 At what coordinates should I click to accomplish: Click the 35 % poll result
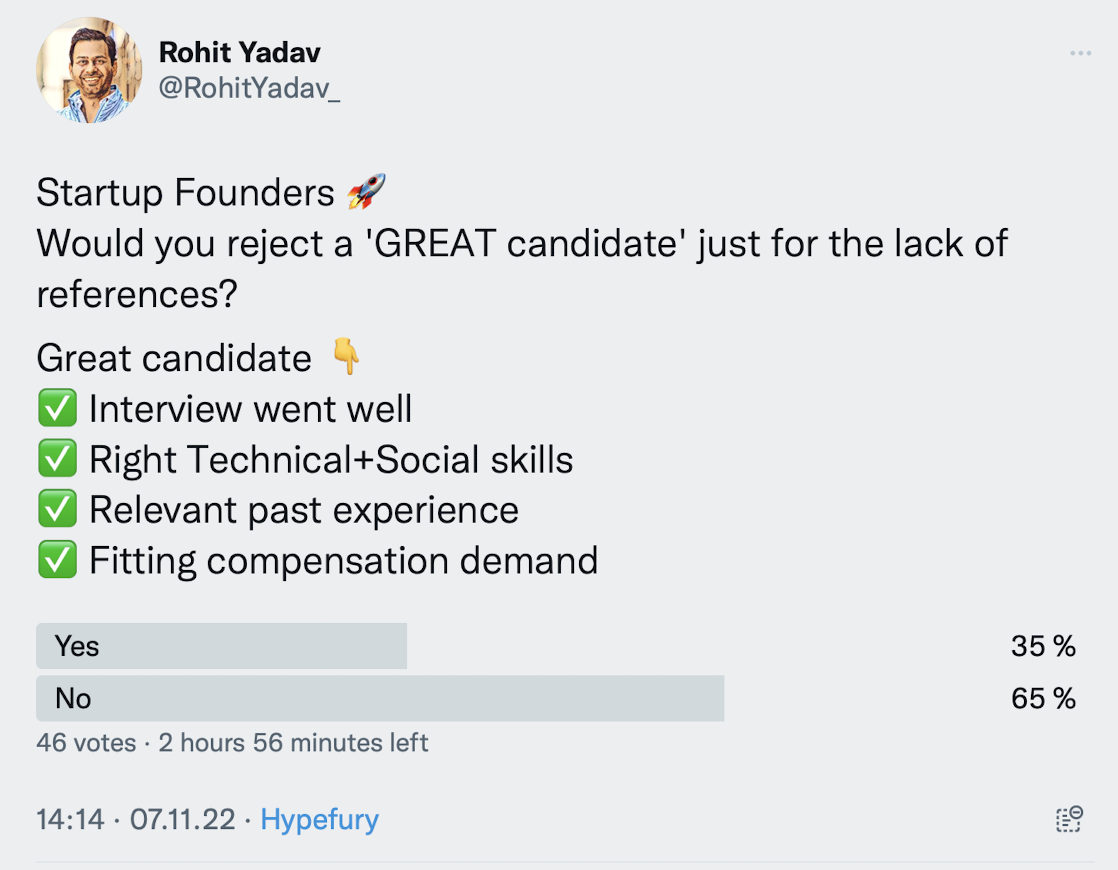tap(1043, 647)
